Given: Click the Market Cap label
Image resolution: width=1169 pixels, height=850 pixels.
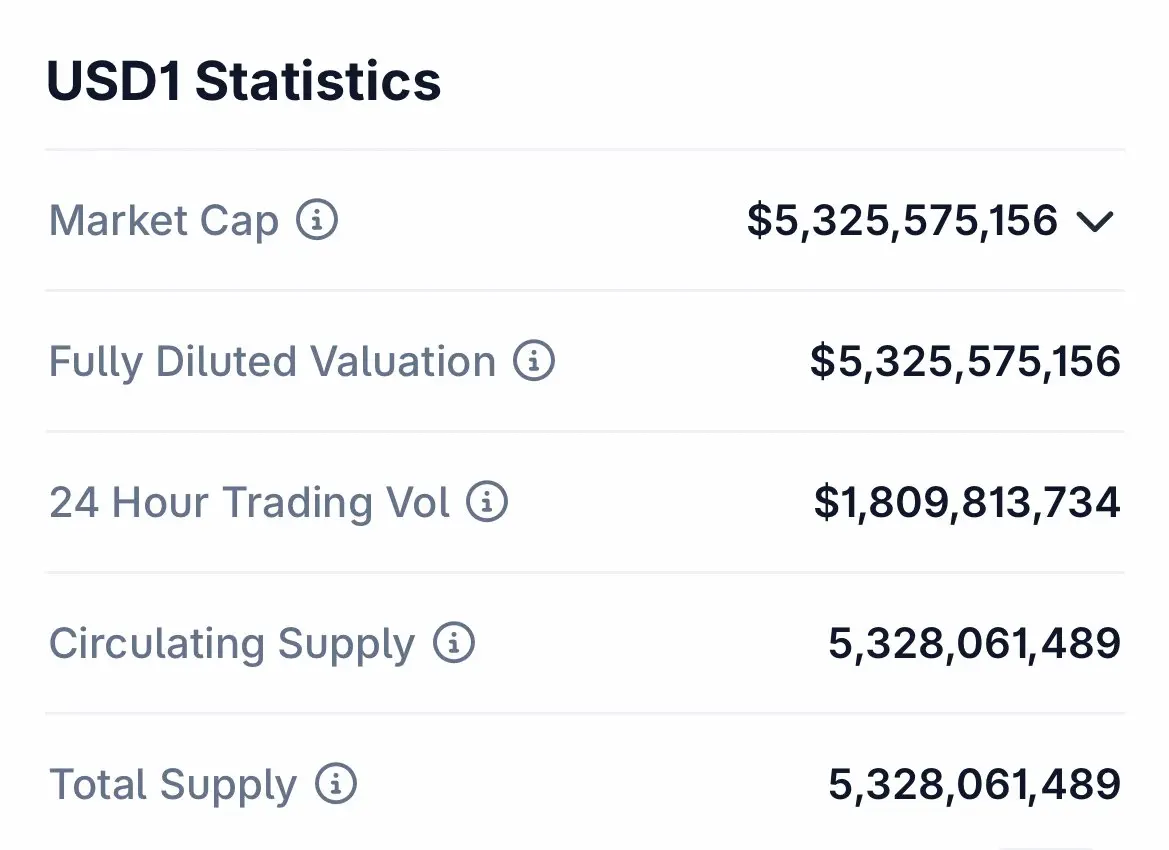Looking at the screenshot, I should tap(164, 220).
